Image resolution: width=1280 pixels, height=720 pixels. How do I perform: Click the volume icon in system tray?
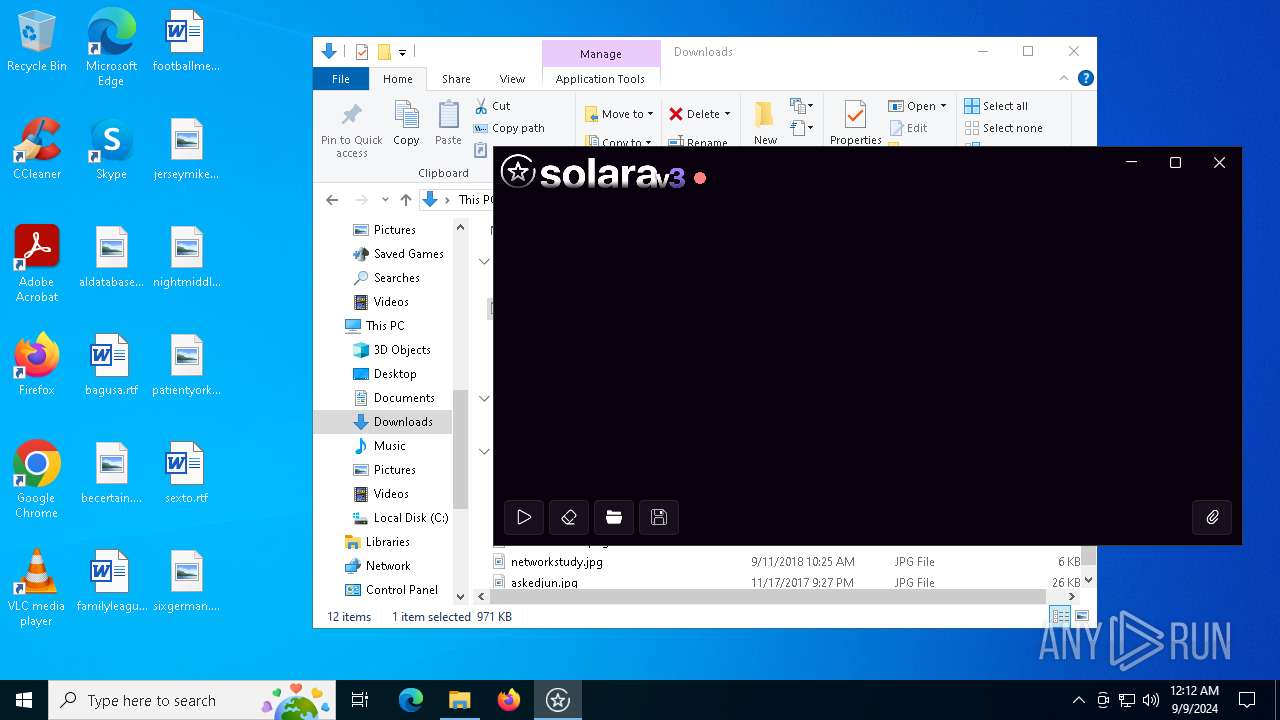1150,700
